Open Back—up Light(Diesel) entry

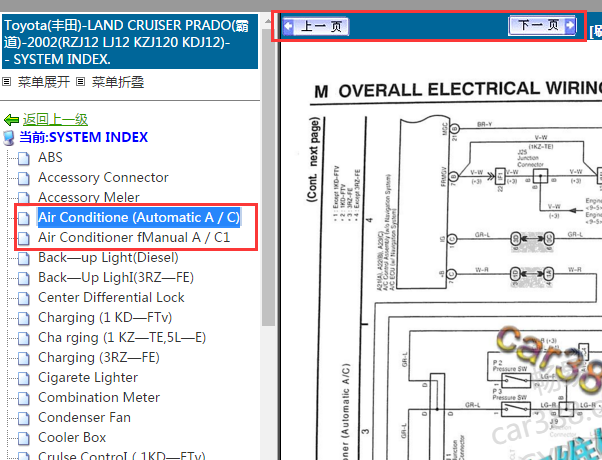pyautogui.click(x=108, y=257)
